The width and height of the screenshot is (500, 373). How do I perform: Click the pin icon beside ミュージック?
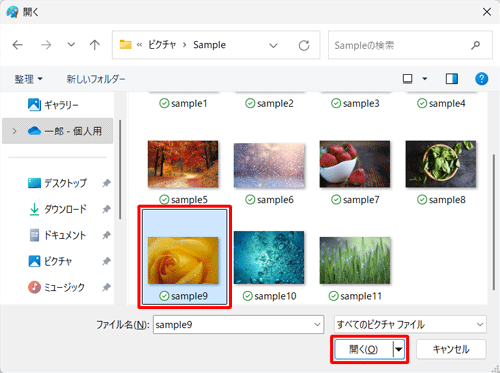pyautogui.click(x=106, y=287)
